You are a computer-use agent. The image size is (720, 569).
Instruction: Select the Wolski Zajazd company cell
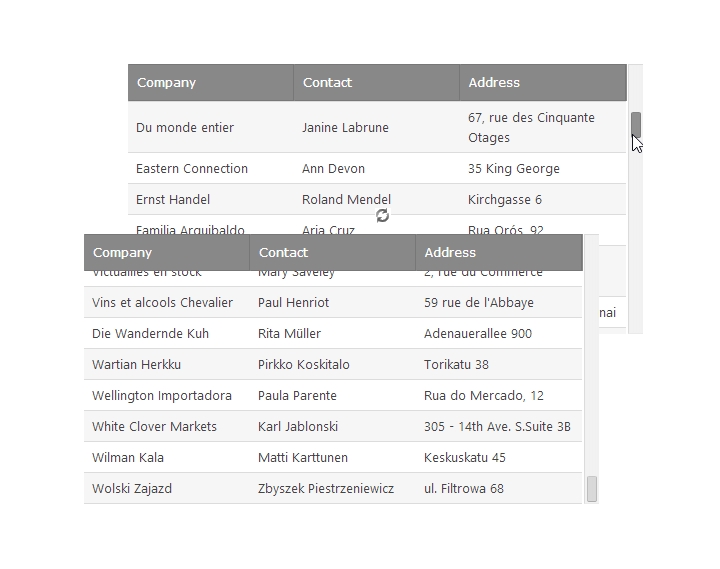click(167, 489)
